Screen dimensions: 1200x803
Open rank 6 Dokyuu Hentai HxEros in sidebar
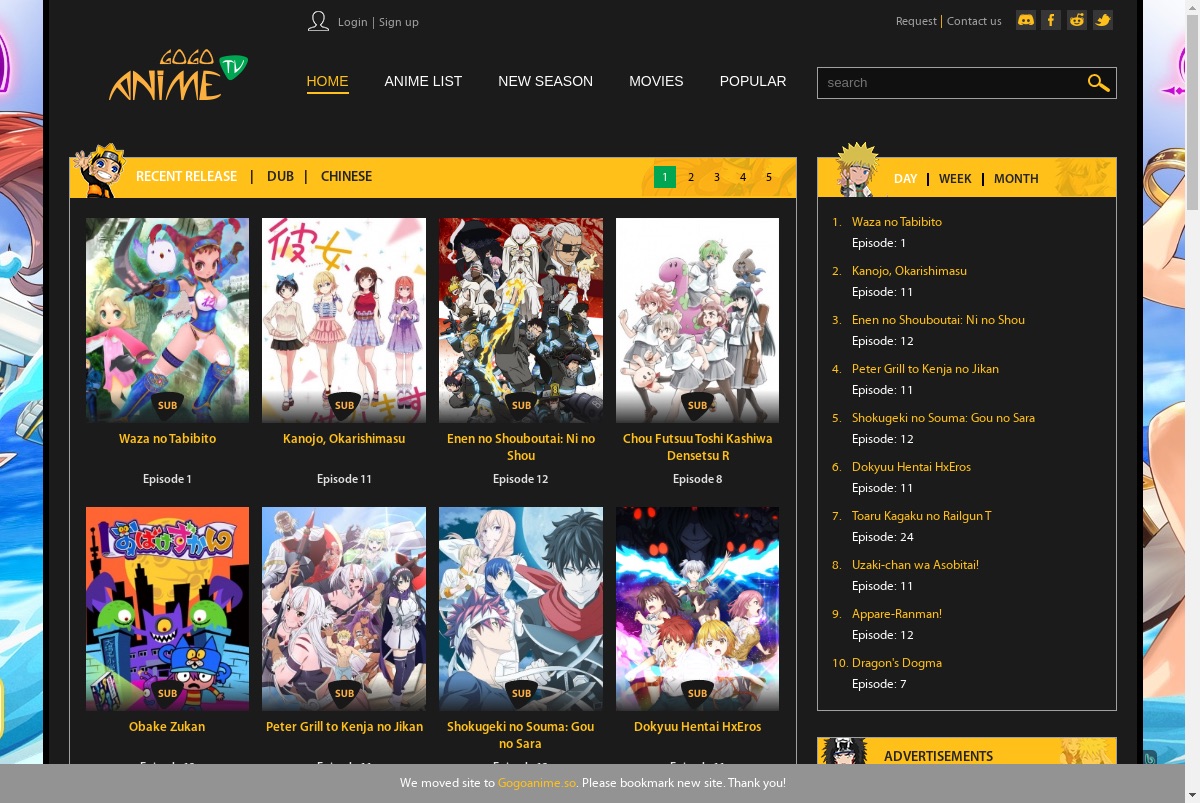(911, 467)
